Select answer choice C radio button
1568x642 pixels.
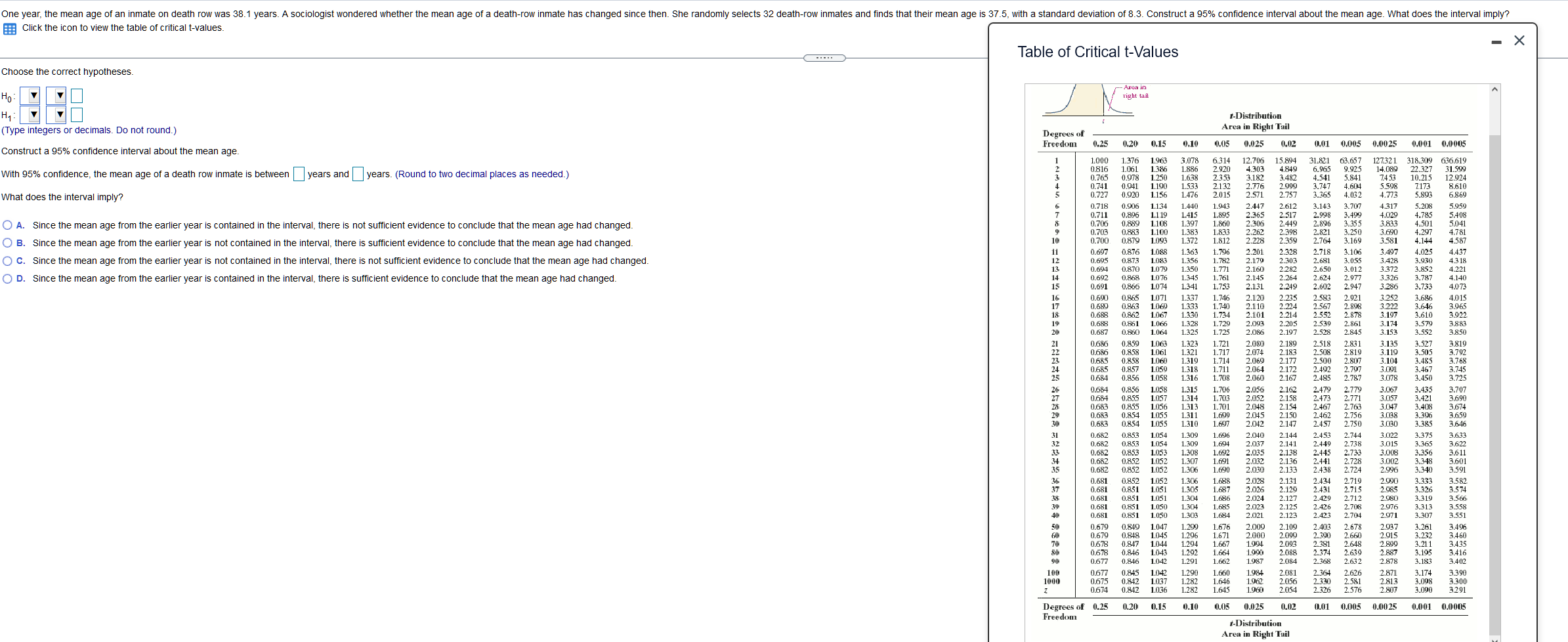point(7,261)
